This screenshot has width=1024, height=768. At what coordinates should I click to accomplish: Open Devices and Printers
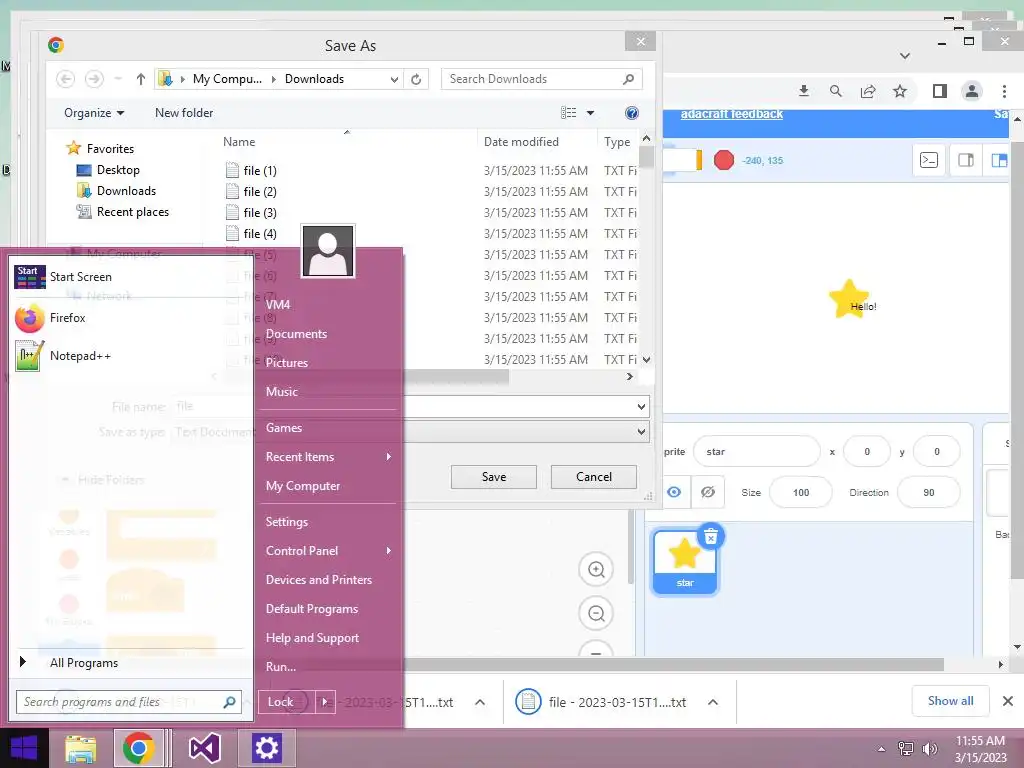319,580
